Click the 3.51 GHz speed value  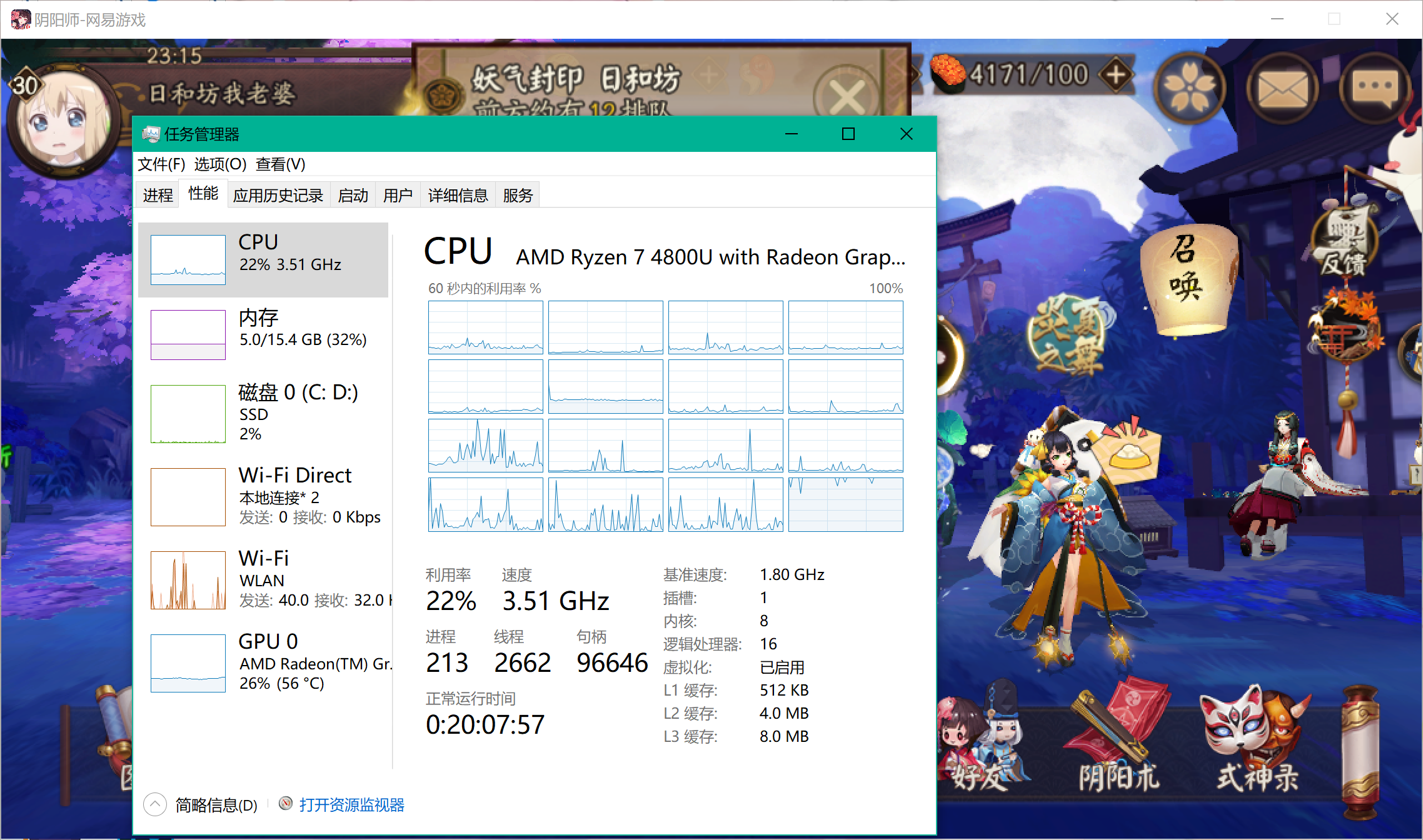pos(556,601)
